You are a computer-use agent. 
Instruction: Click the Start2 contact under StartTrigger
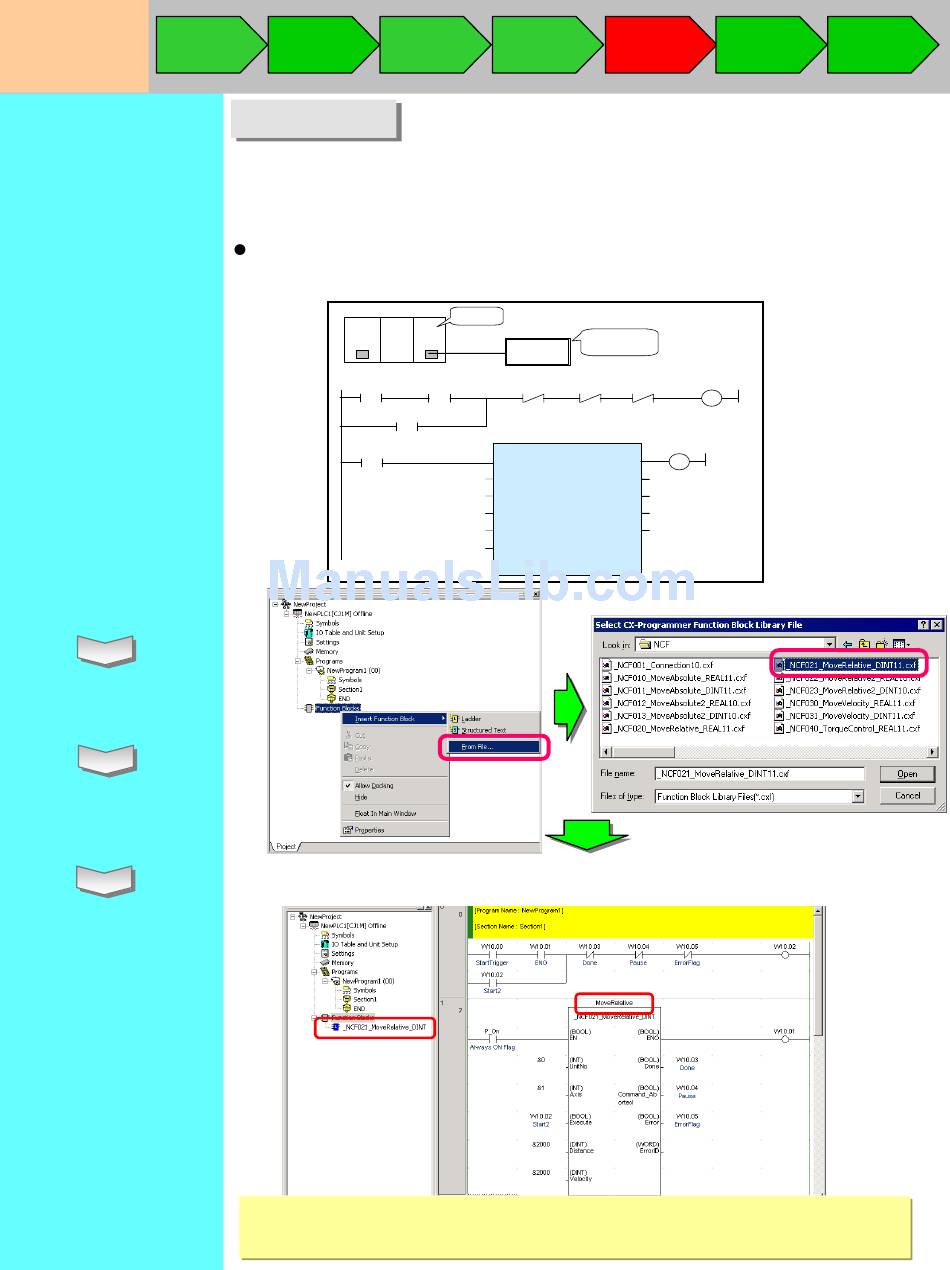pos(492,982)
